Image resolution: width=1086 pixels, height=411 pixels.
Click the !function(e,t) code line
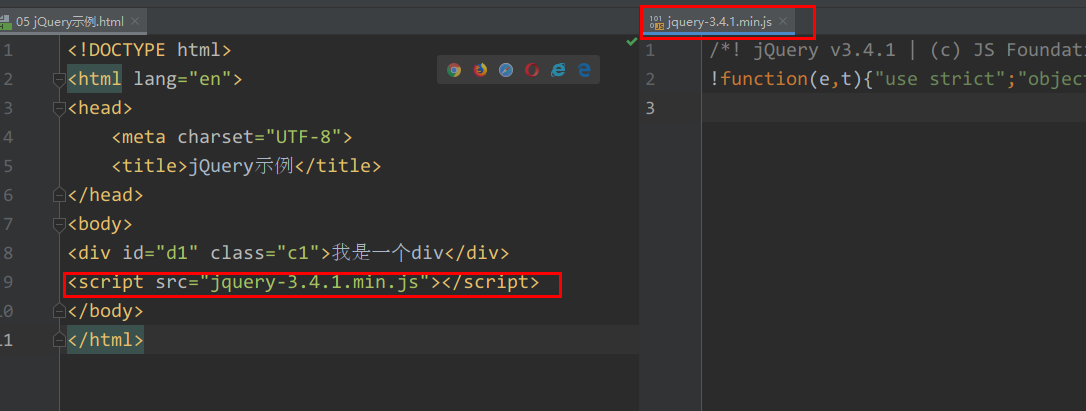(898, 79)
